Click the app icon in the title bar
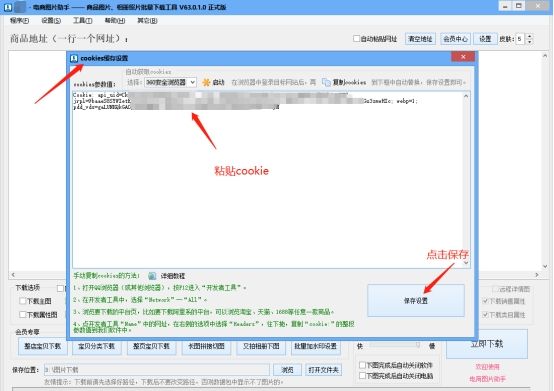Viewport: 554px width, 391px height. point(8,7)
